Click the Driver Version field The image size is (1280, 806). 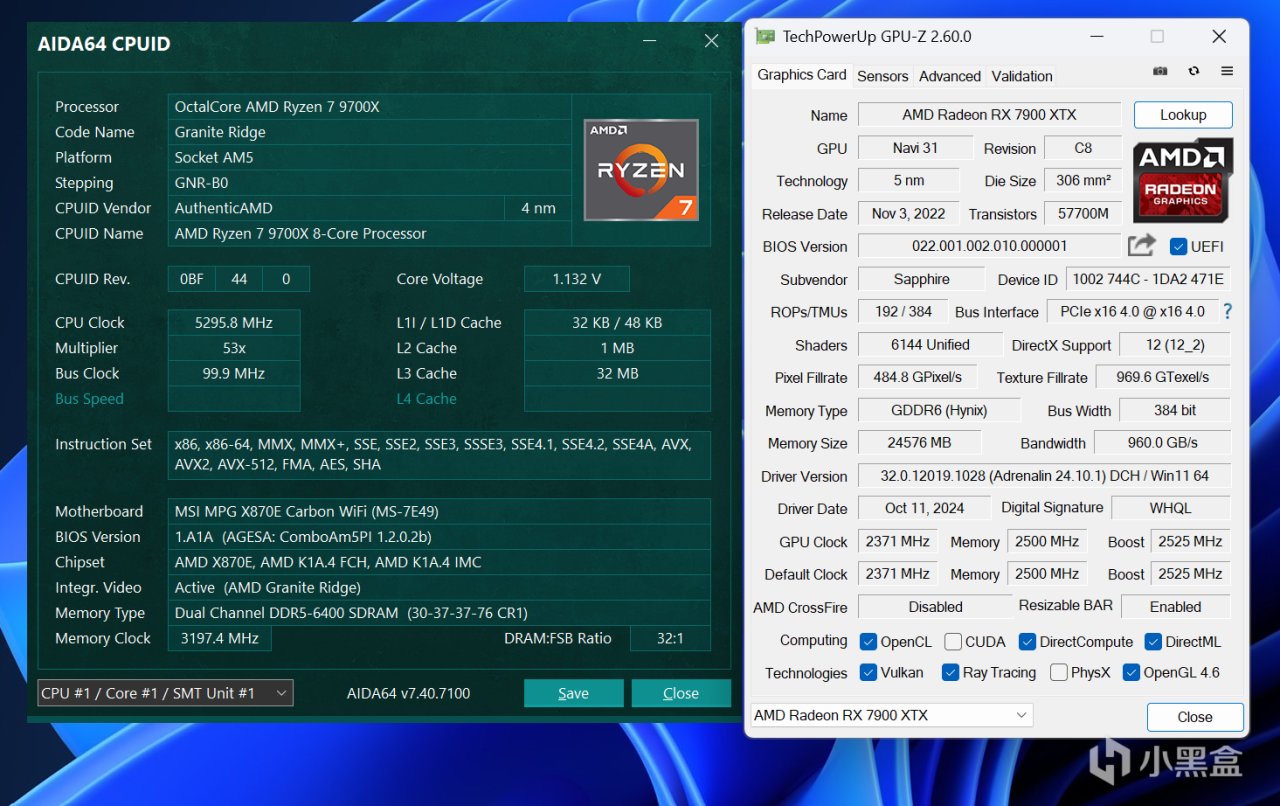coord(1043,476)
